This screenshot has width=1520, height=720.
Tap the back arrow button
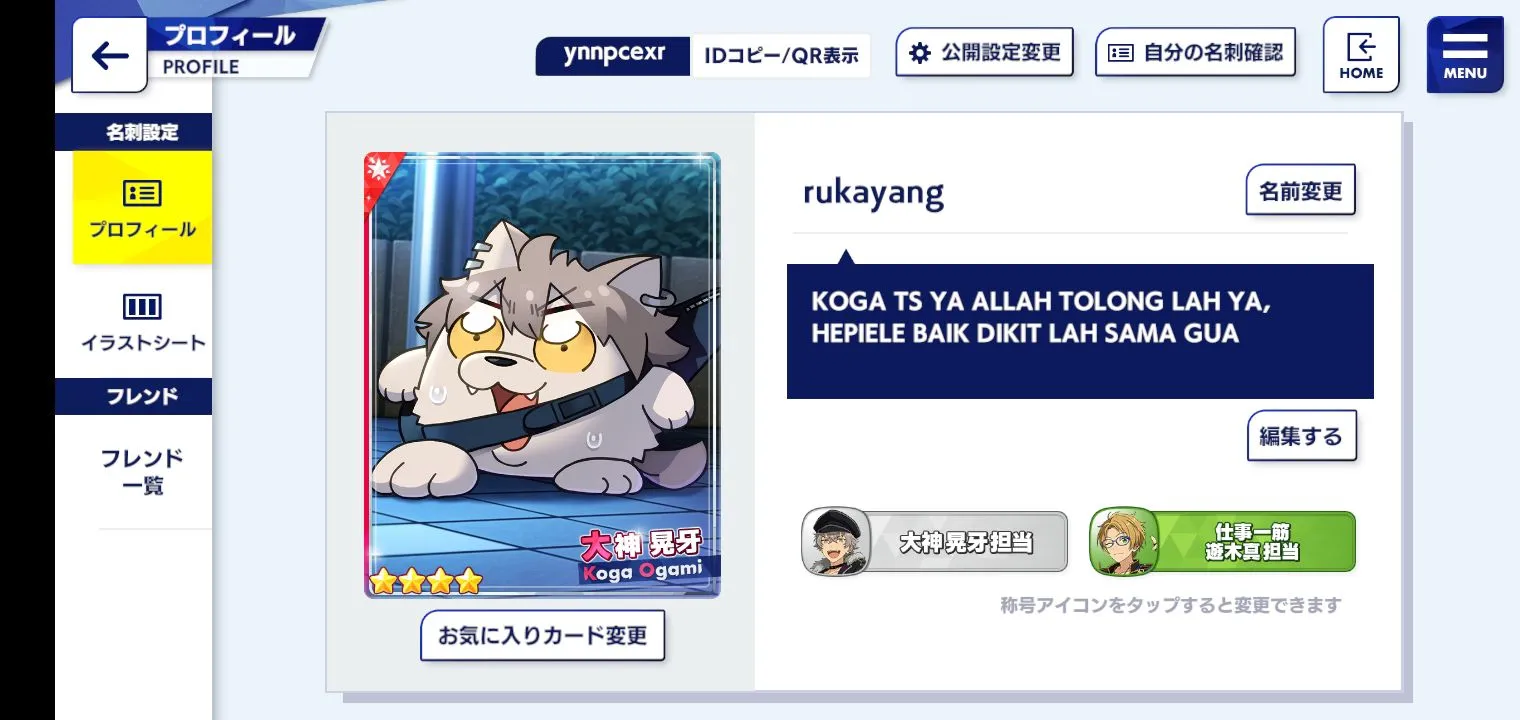109,56
